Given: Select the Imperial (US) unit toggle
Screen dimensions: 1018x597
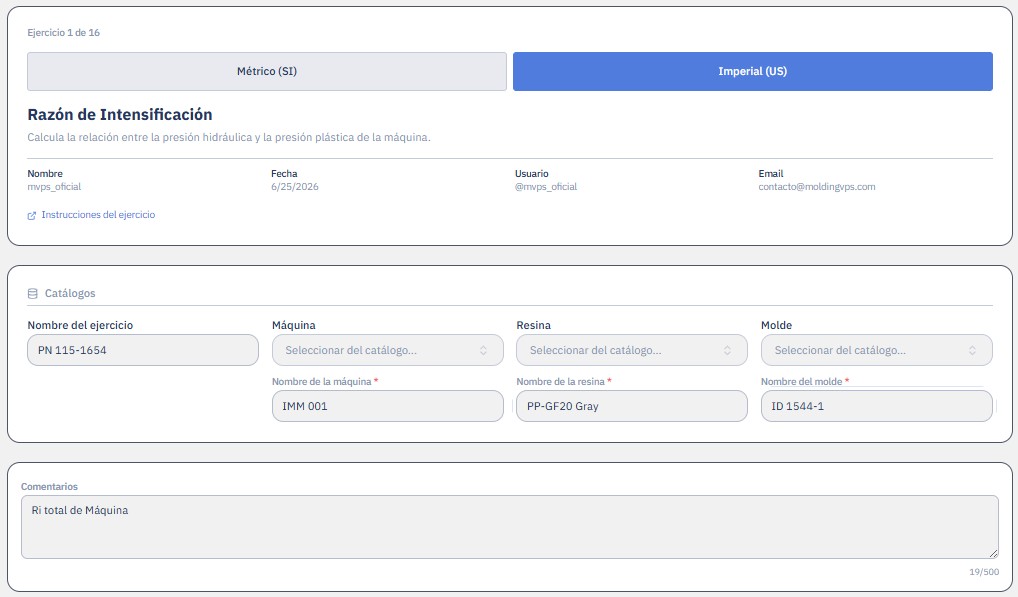Looking at the screenshot, I should coord(752,71).
